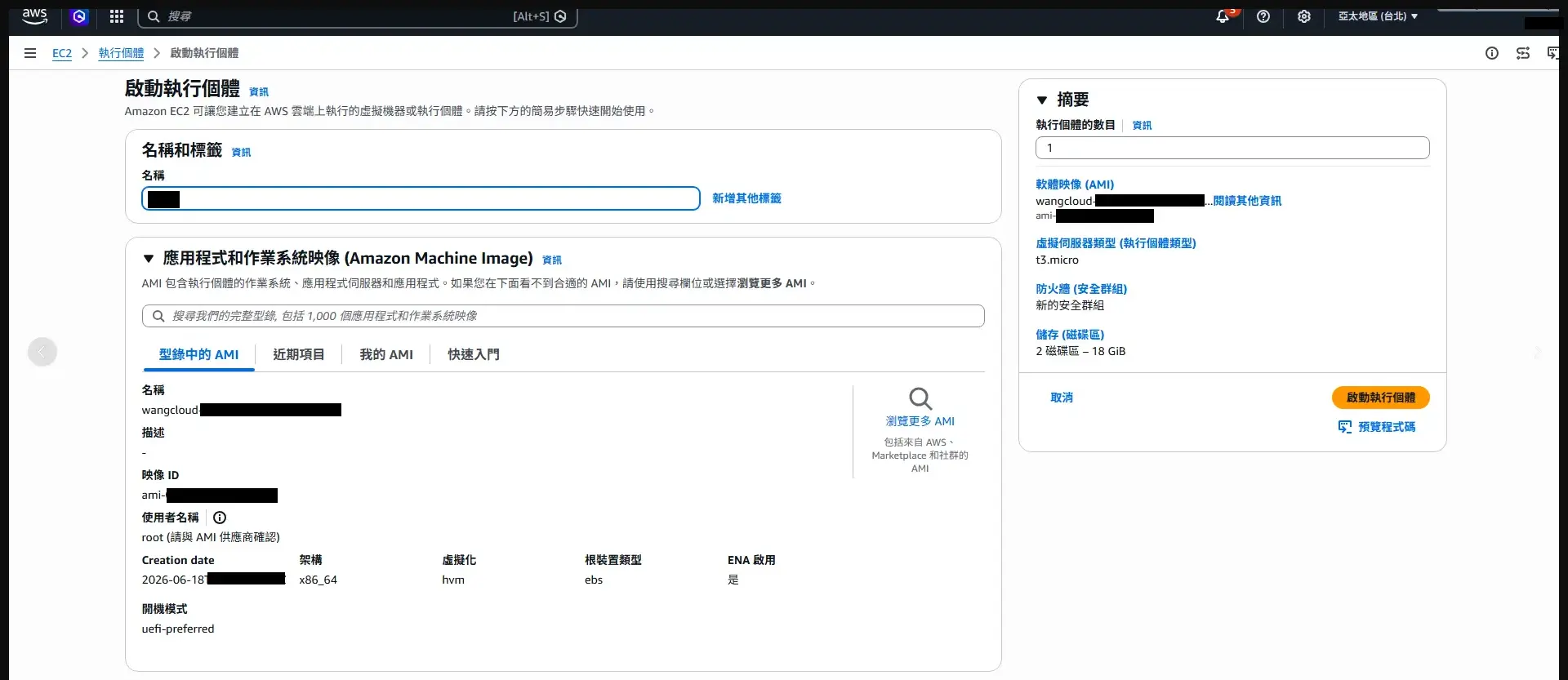Click 瀏覽更多 AMI link text

pyautogui.click(x=920, y=421)
